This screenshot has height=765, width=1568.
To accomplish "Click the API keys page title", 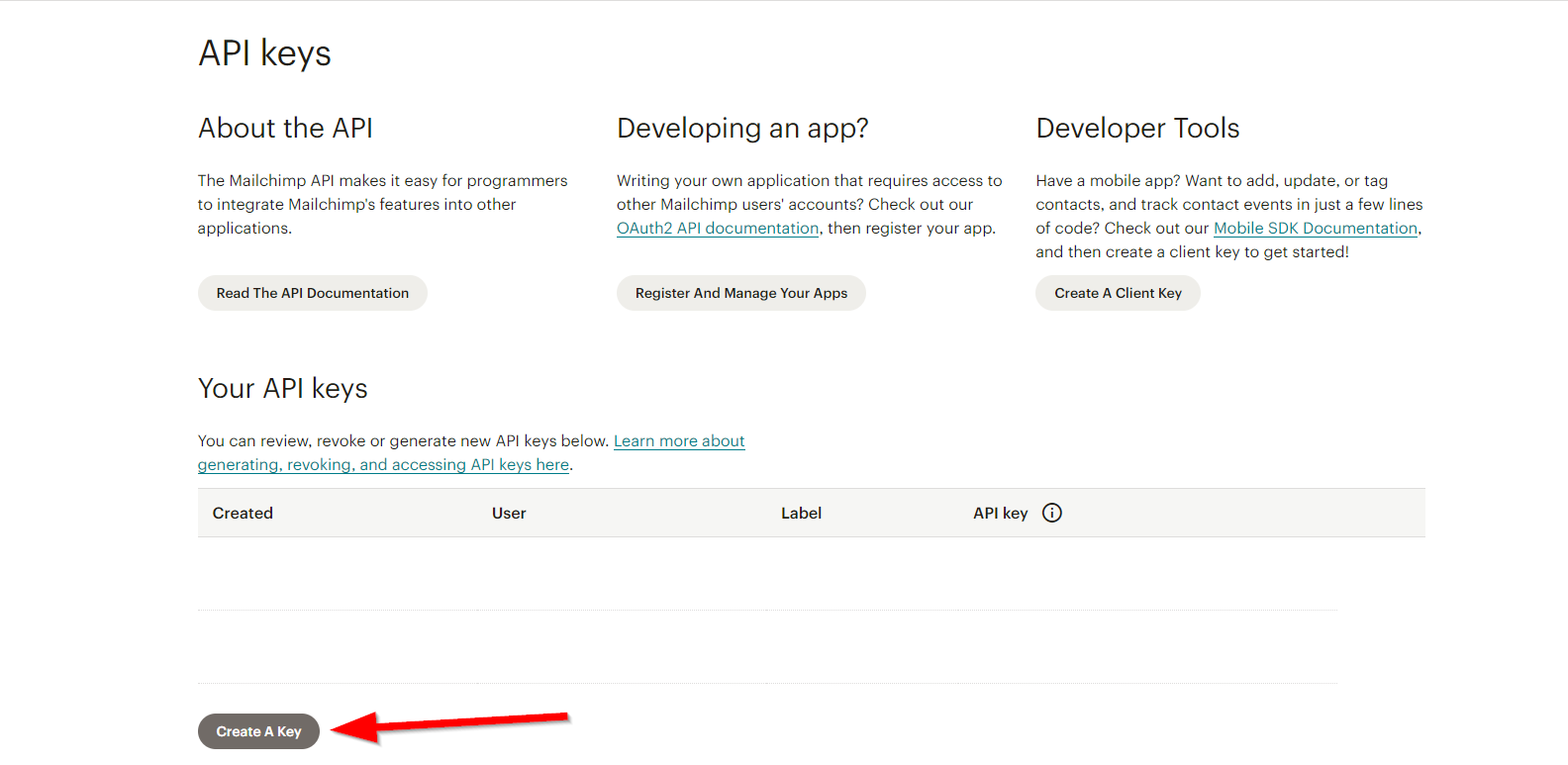I will (264, 53).
